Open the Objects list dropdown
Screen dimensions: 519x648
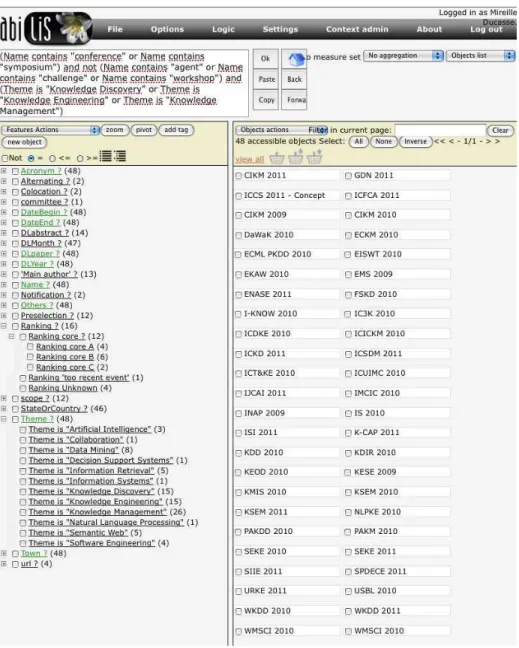click(481, 55)
